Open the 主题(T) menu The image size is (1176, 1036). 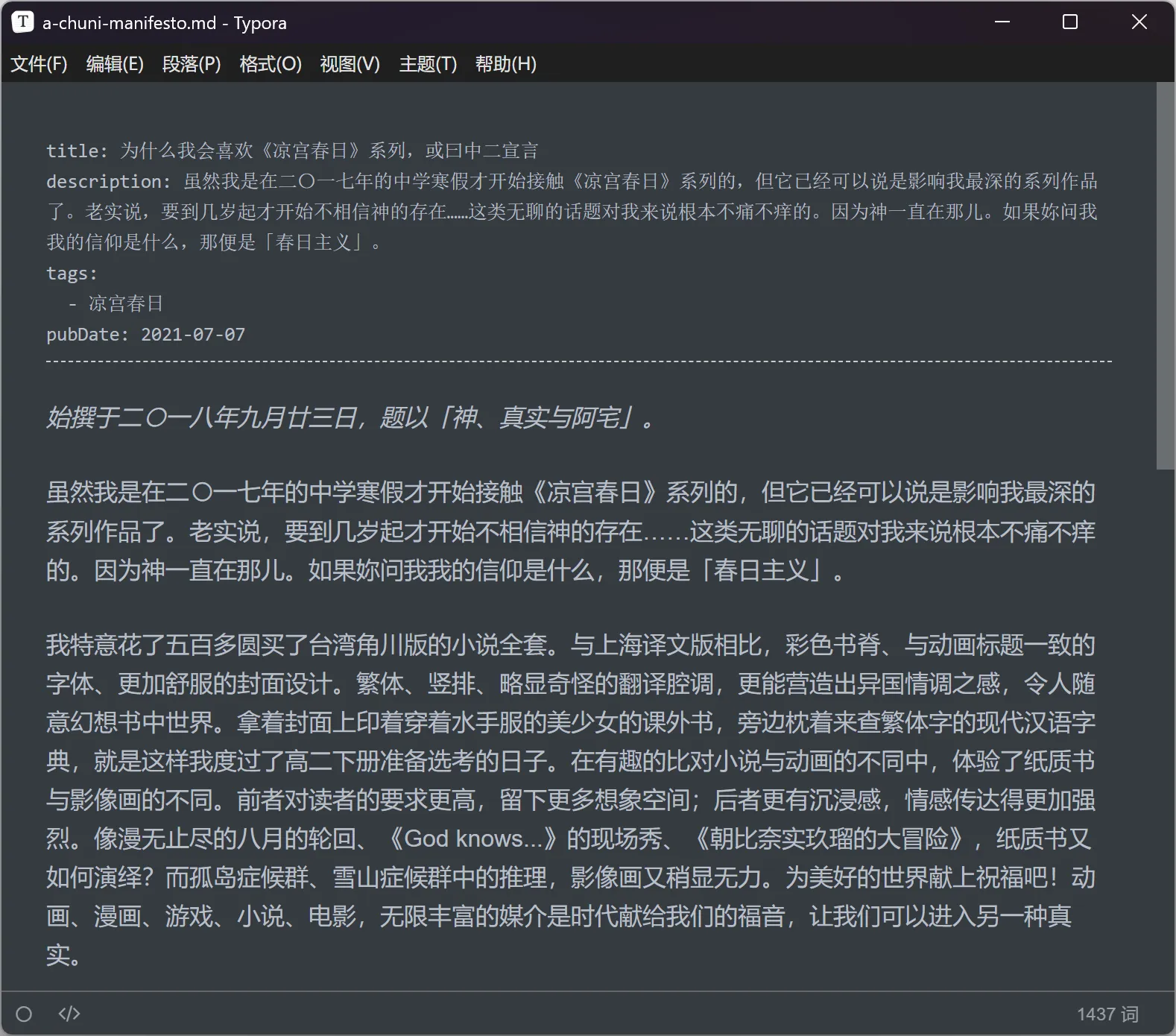(428, 64)
